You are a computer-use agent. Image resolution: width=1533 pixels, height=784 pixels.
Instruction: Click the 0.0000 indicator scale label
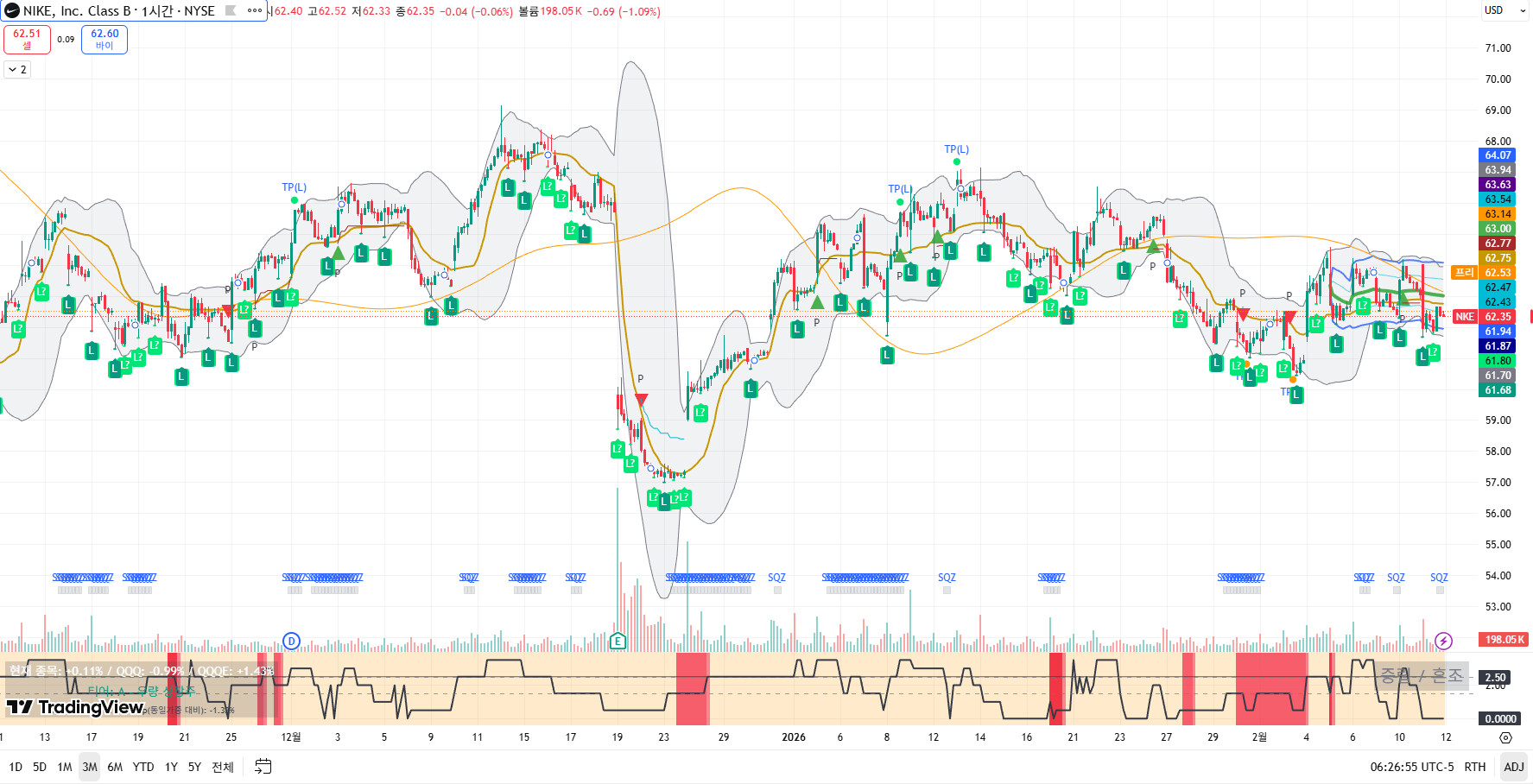pyautogui.click(x=1500, y=718)
